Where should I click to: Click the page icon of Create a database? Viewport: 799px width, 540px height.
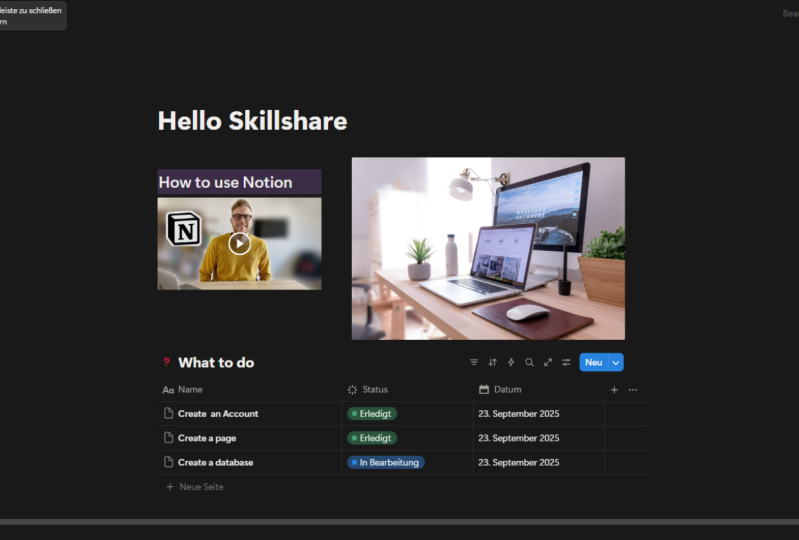[169, 462]
